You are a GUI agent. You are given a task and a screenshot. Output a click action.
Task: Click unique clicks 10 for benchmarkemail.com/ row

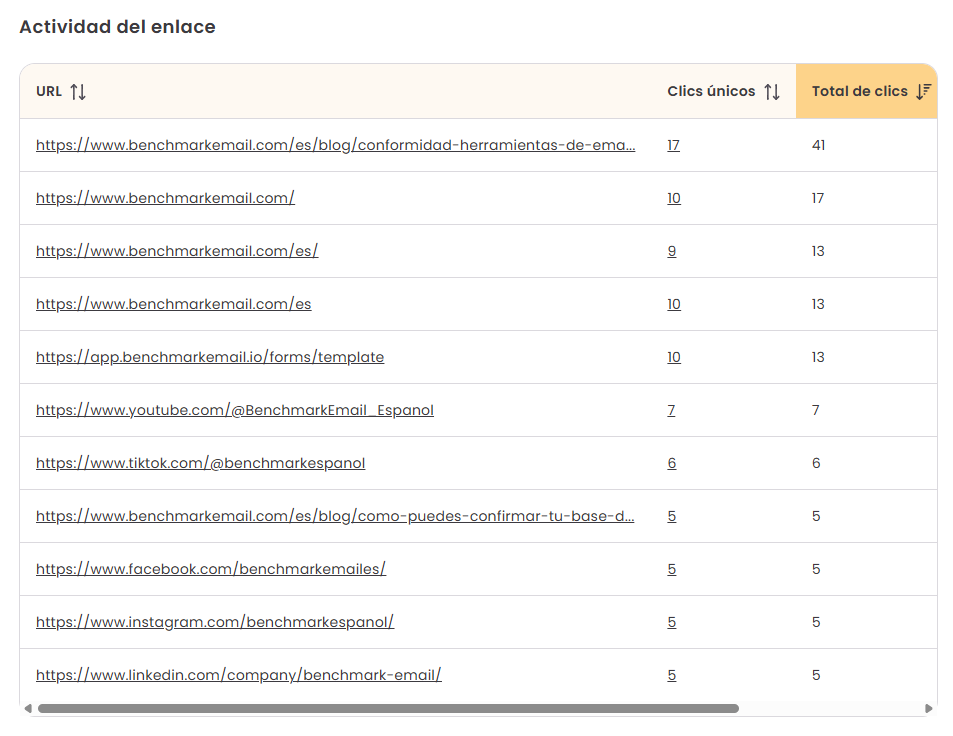click(674, 198)
